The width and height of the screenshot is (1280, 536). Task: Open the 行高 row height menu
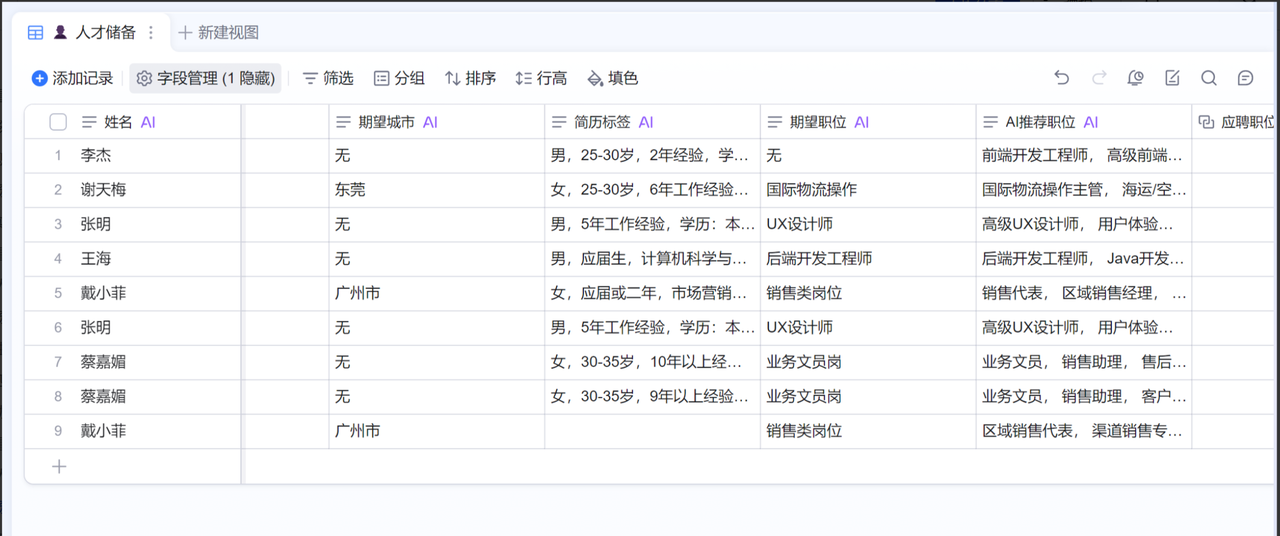(541, 78)
